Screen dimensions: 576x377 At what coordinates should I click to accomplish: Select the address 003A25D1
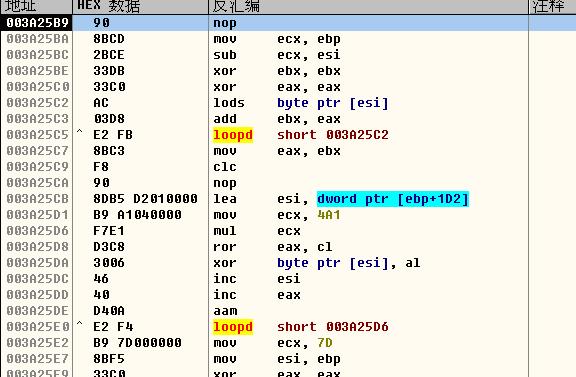(x=37, y=215)
